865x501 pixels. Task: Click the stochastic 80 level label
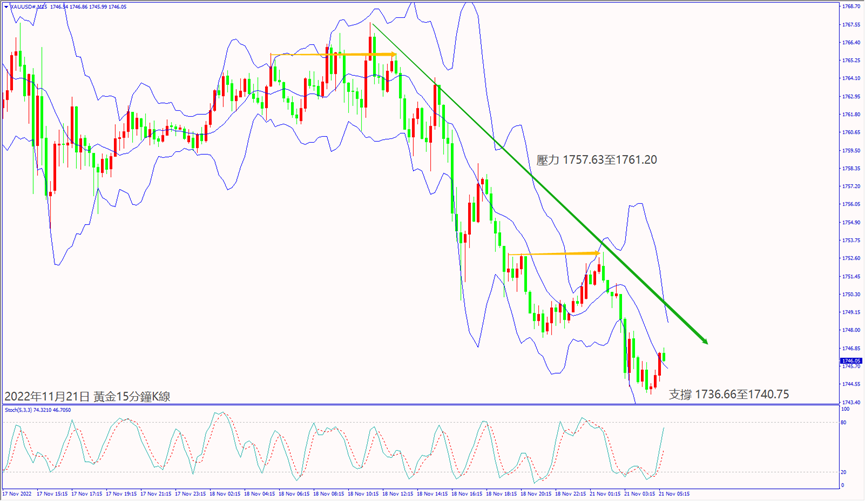click(846, 422)
